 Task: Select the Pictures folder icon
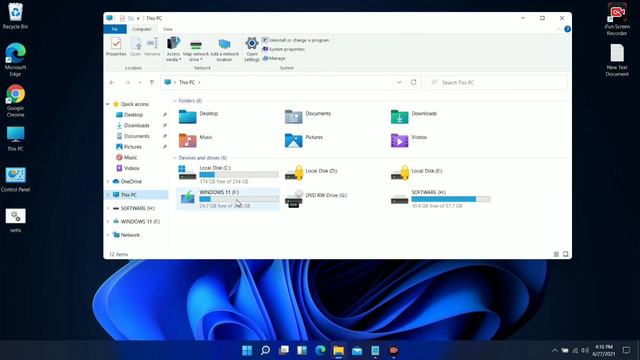point(293,140)
